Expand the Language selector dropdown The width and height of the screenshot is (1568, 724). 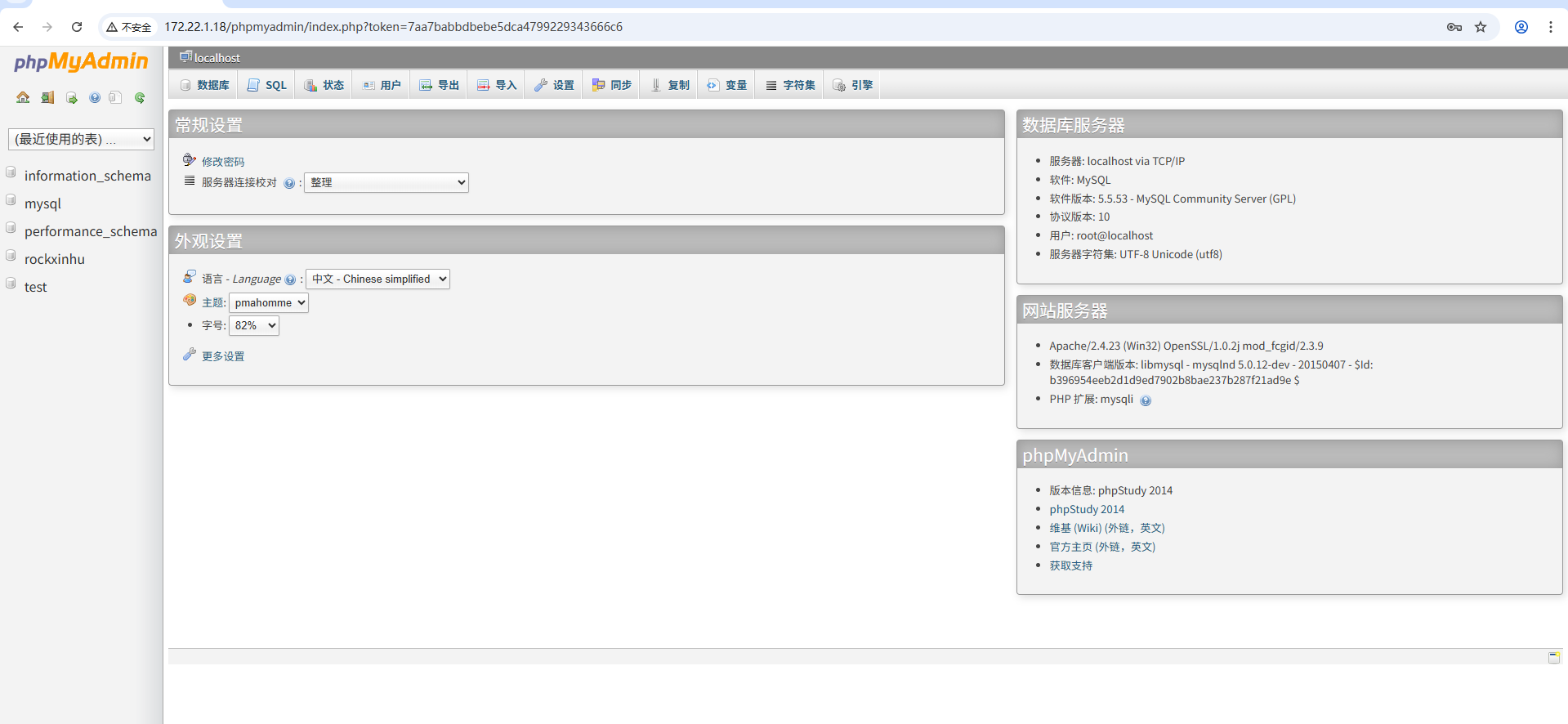point(377,279)
